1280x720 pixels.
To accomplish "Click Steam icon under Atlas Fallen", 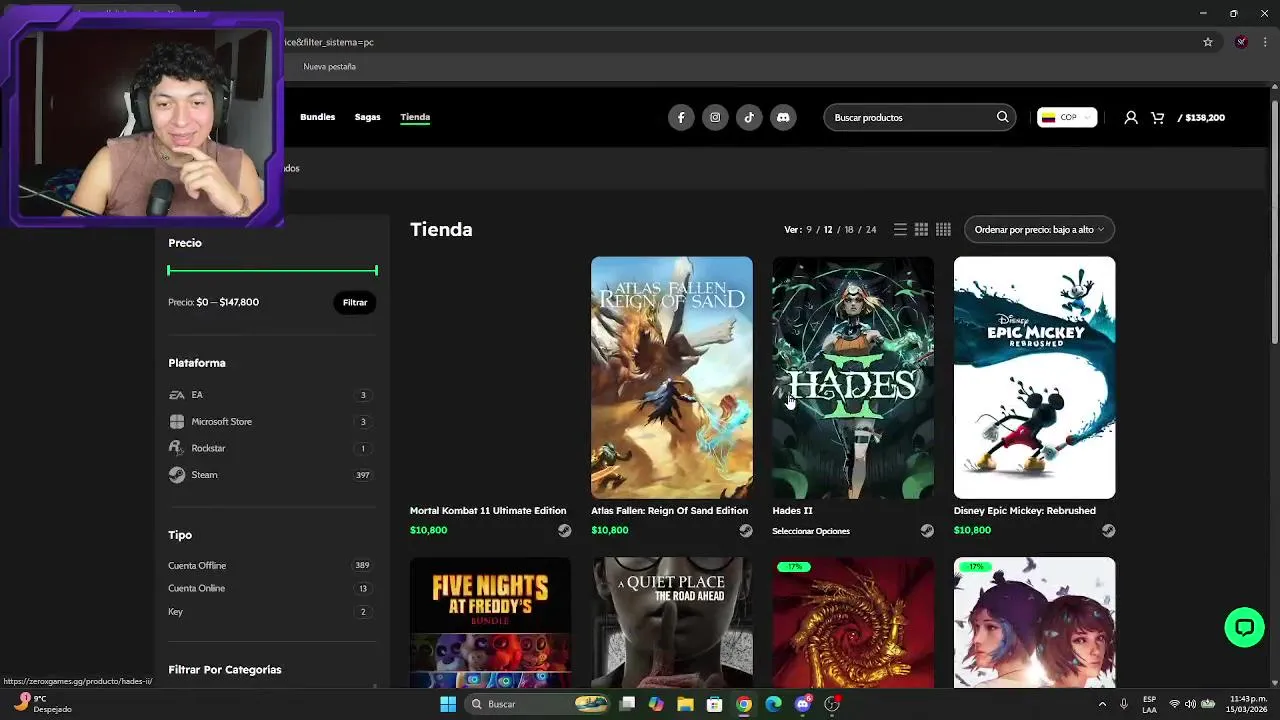I will click(745, 530).
